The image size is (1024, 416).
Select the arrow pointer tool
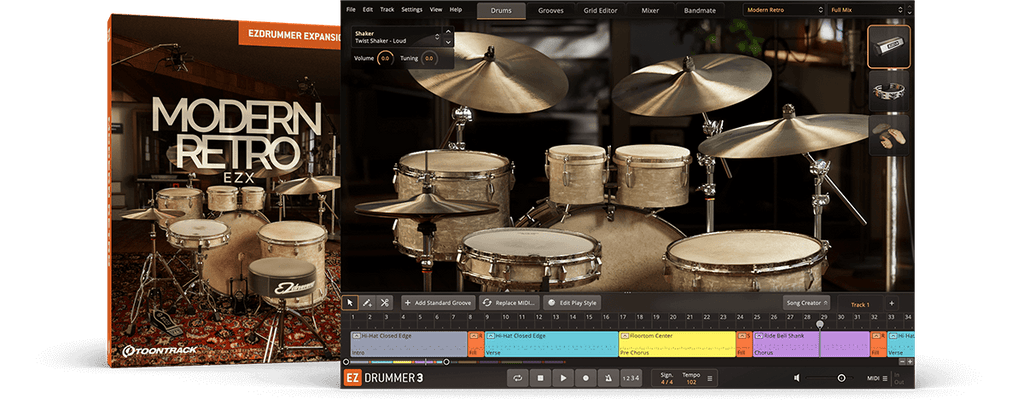[x=351, y=302]
